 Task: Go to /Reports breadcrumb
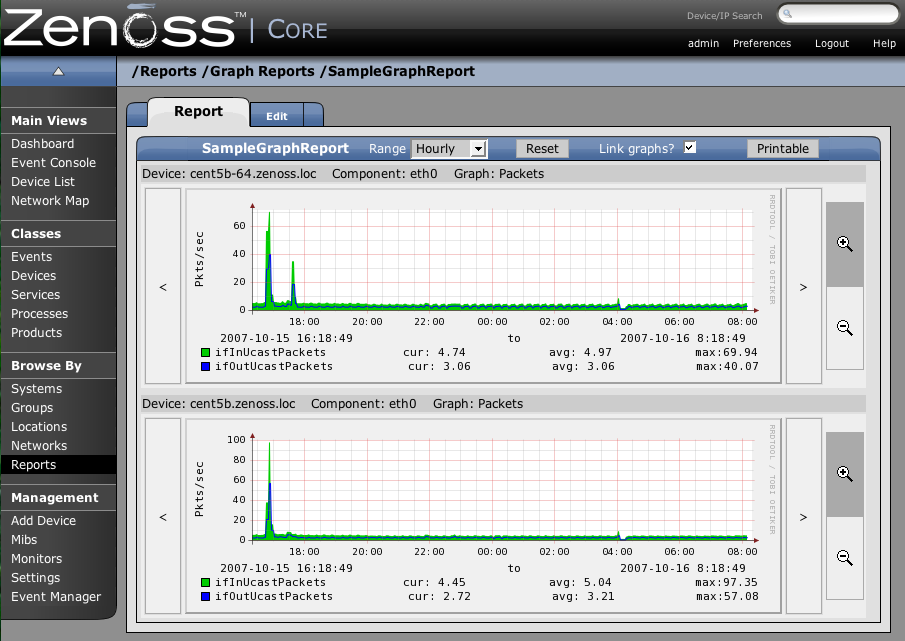[164, 72]
